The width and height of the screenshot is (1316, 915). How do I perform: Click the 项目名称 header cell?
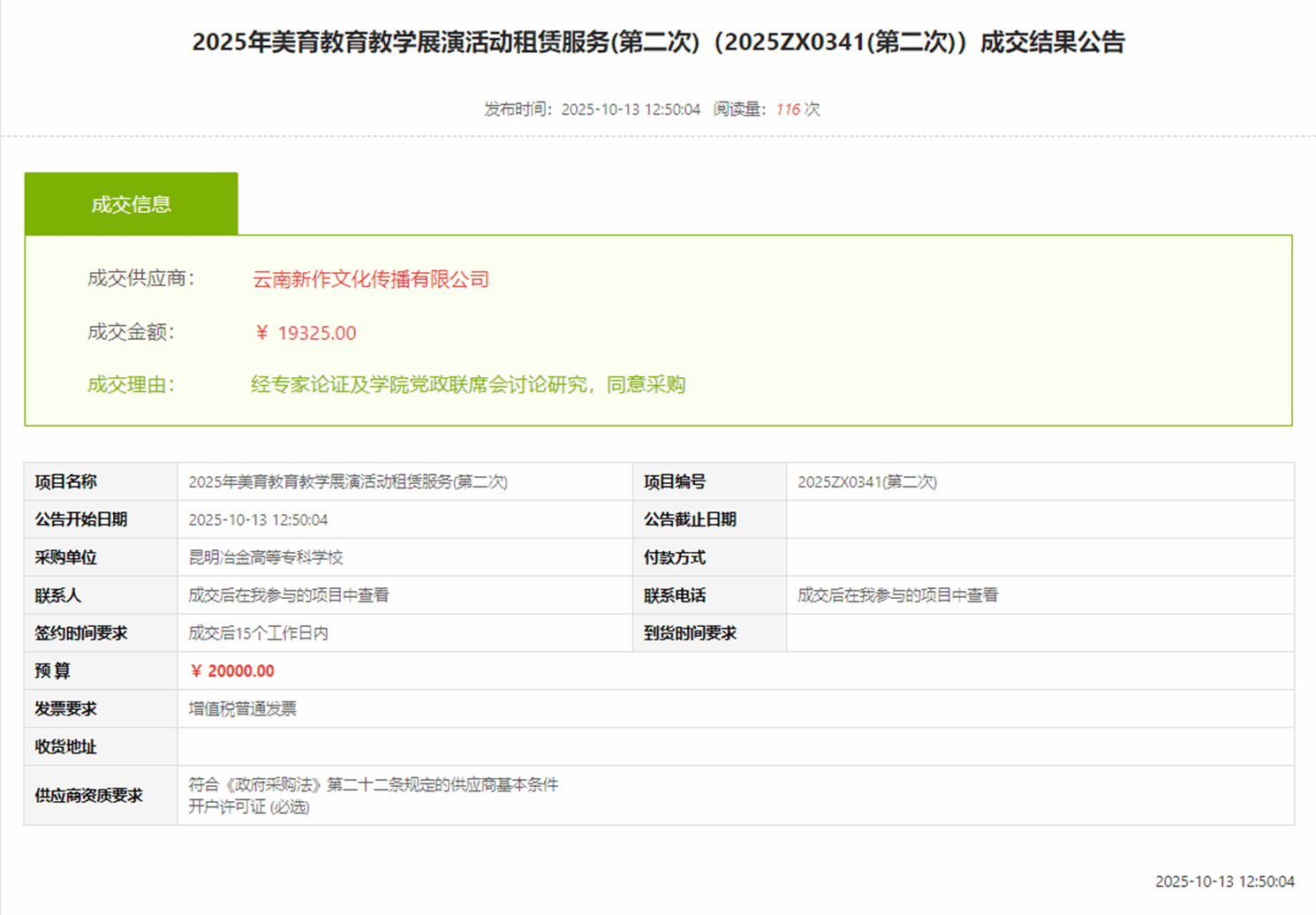(101, 482)
